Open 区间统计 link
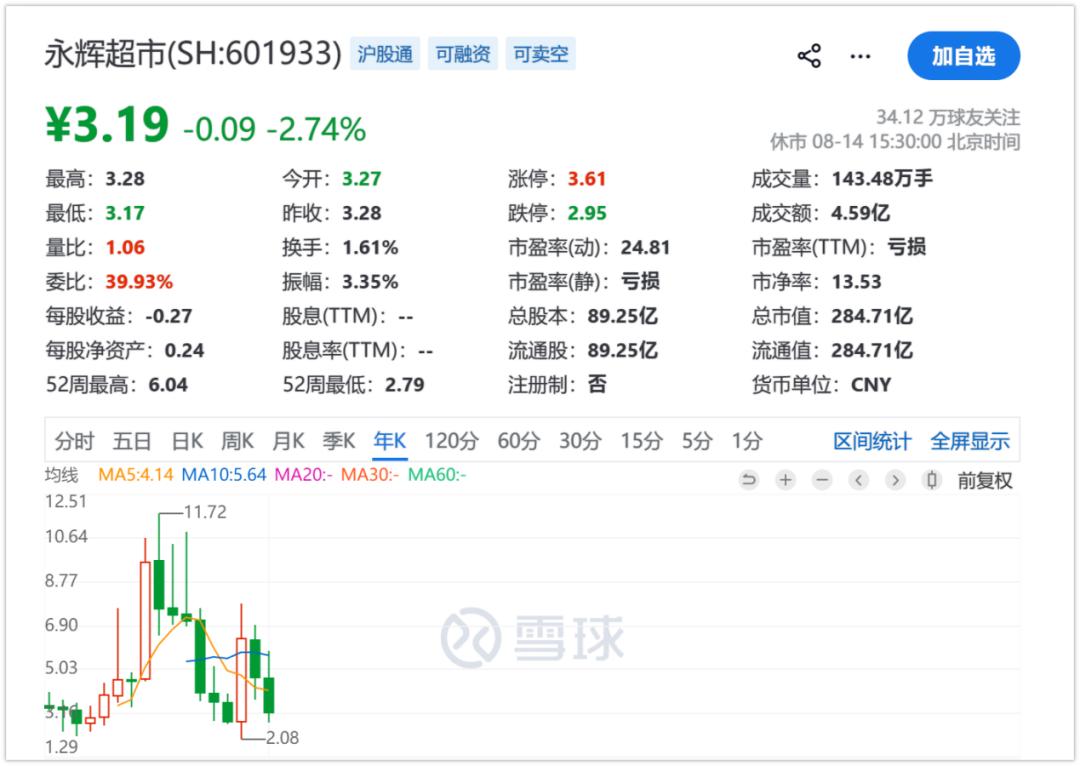Screen dimensions: 1080x766 (872, 441)
